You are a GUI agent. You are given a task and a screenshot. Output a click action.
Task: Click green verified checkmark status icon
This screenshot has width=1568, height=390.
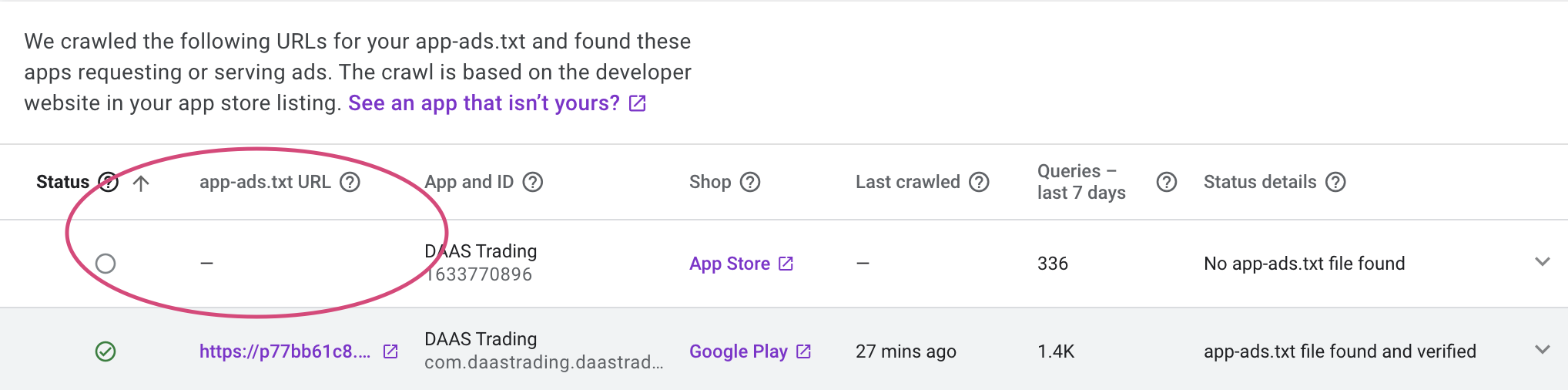[x=106, y=351]
